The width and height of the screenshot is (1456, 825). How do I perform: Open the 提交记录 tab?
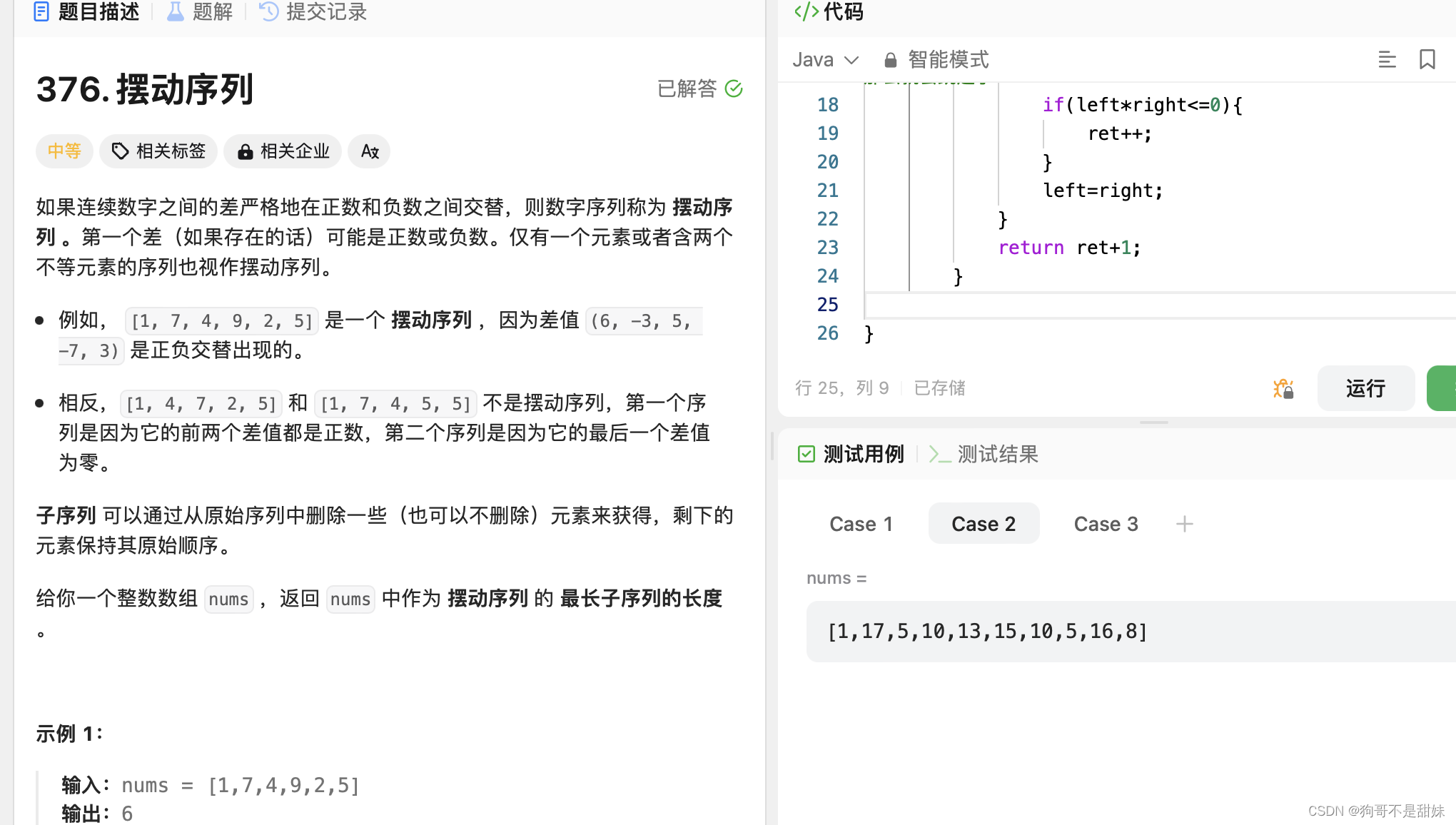[x=313, y=11]
